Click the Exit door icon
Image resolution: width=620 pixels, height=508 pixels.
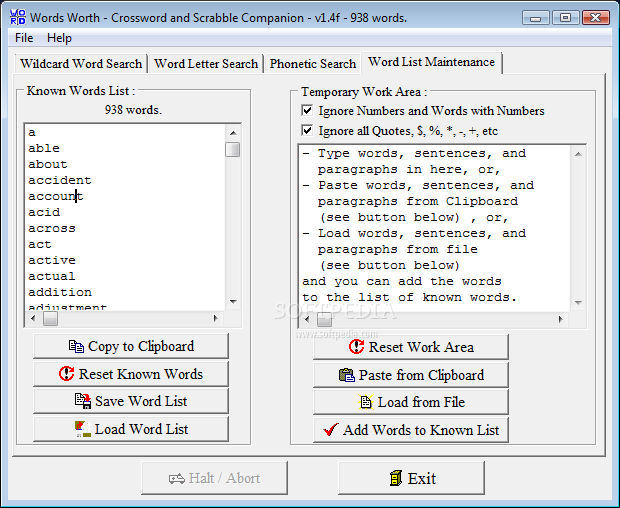395,478
